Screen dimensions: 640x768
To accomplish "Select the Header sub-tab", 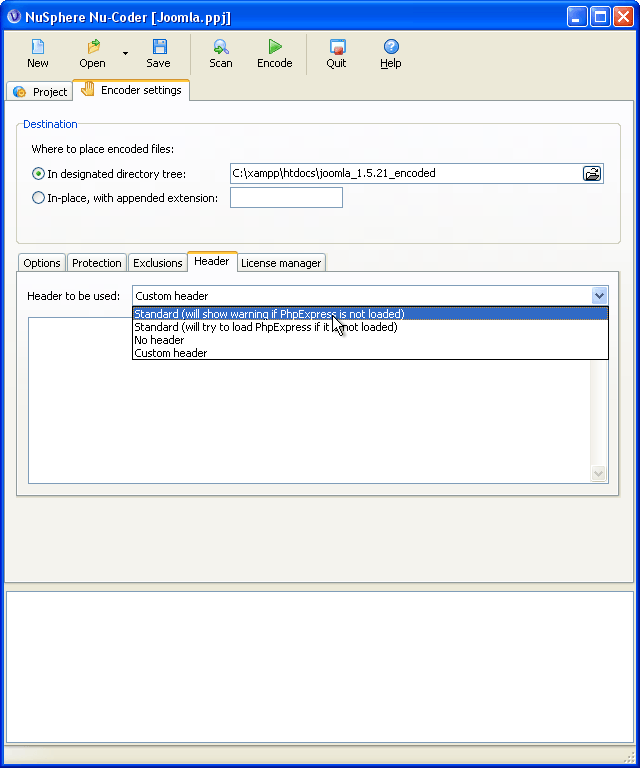I will click(x=212, y=261).
